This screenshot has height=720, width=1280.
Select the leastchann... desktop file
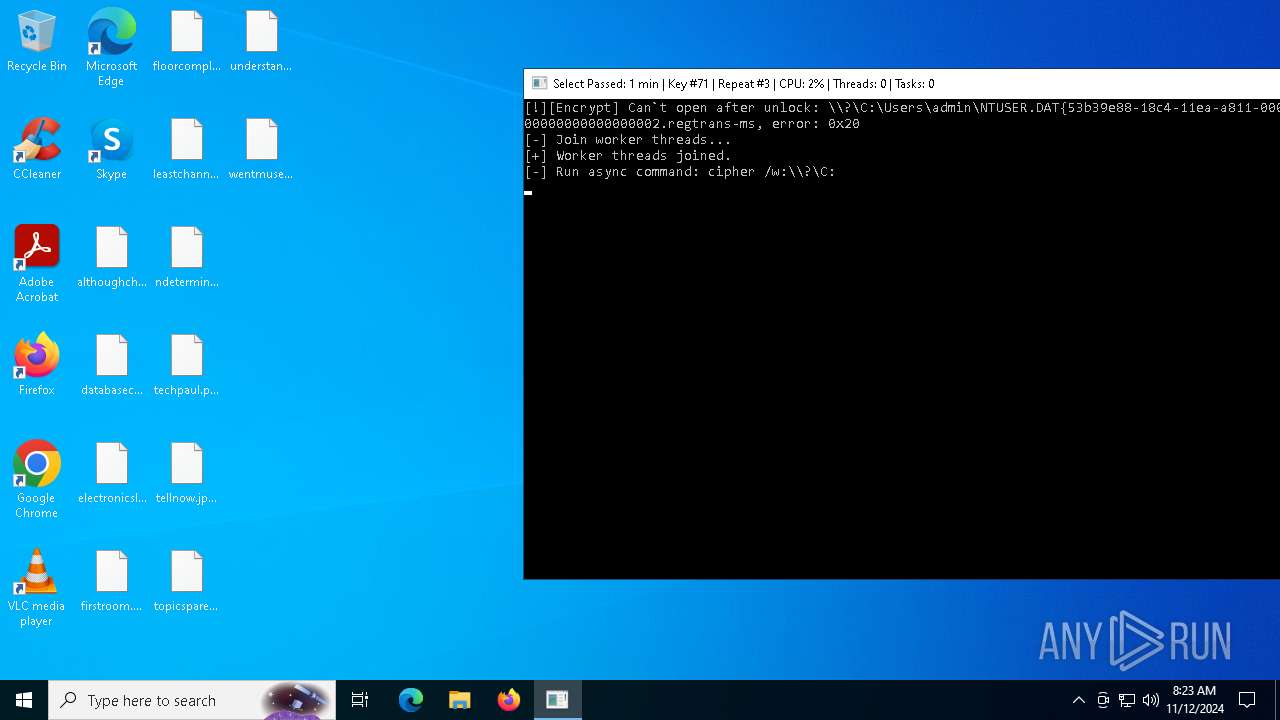click(x=186, y=150)
